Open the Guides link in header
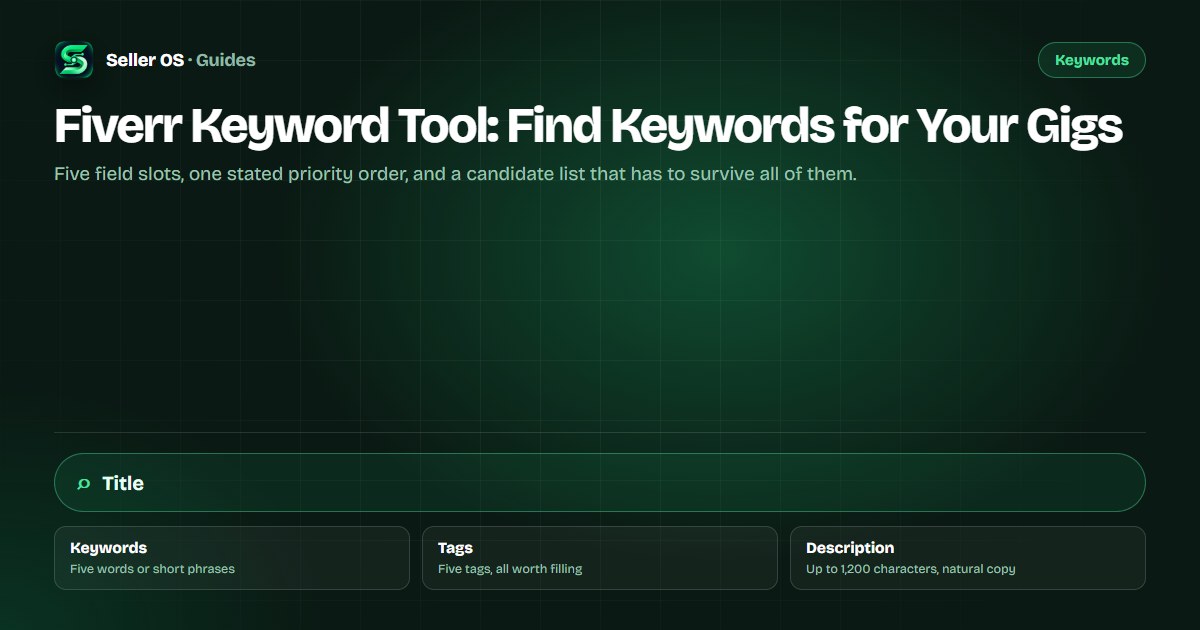 [x=226, y=60]
